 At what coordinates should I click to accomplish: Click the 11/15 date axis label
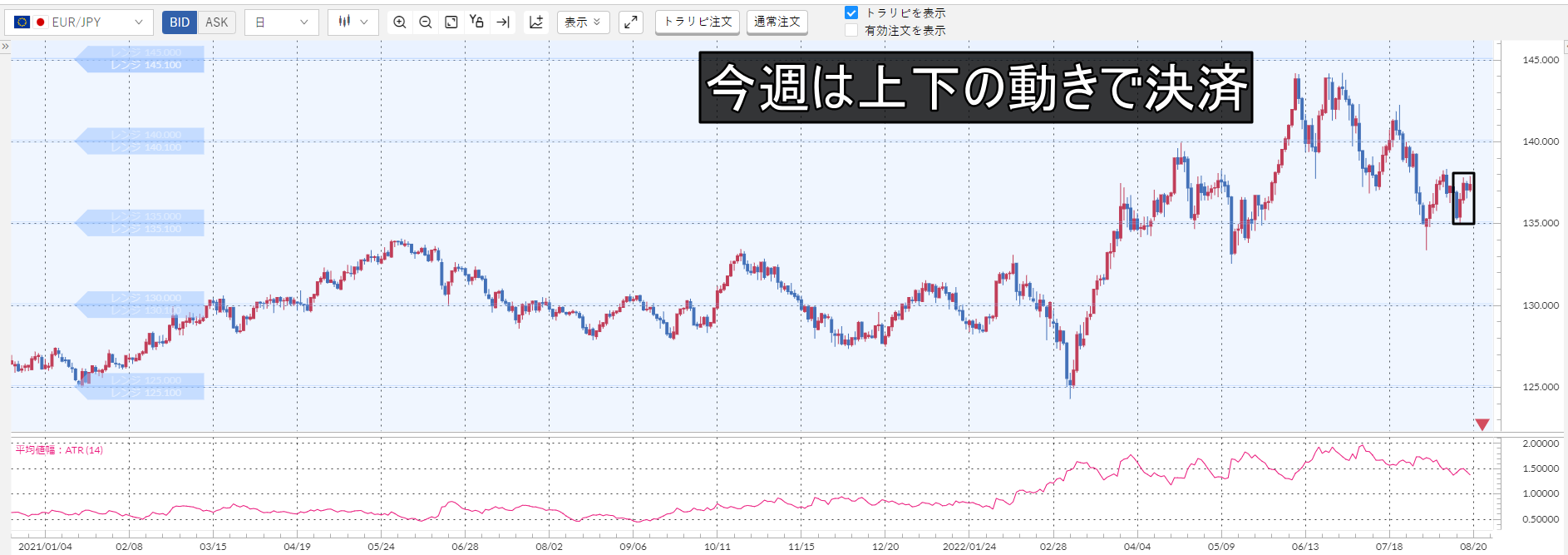click(801, 547)
